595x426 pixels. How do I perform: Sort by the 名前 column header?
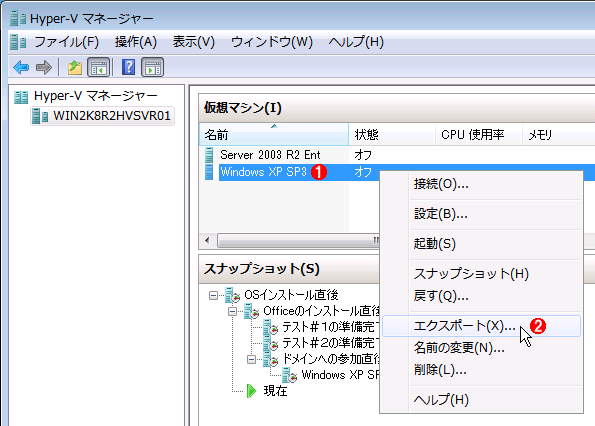[274, 134]
